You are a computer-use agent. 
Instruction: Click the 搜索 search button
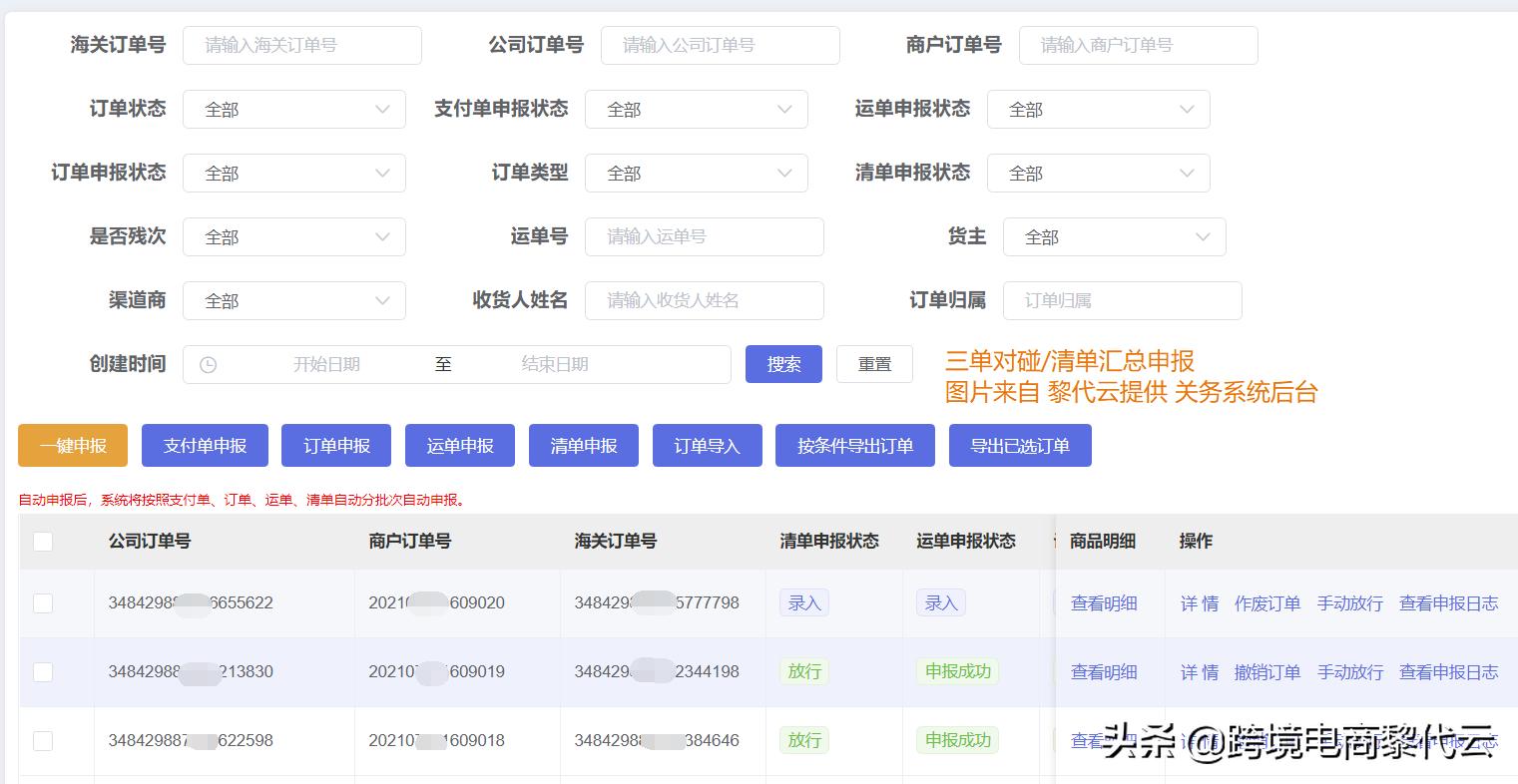783,364
